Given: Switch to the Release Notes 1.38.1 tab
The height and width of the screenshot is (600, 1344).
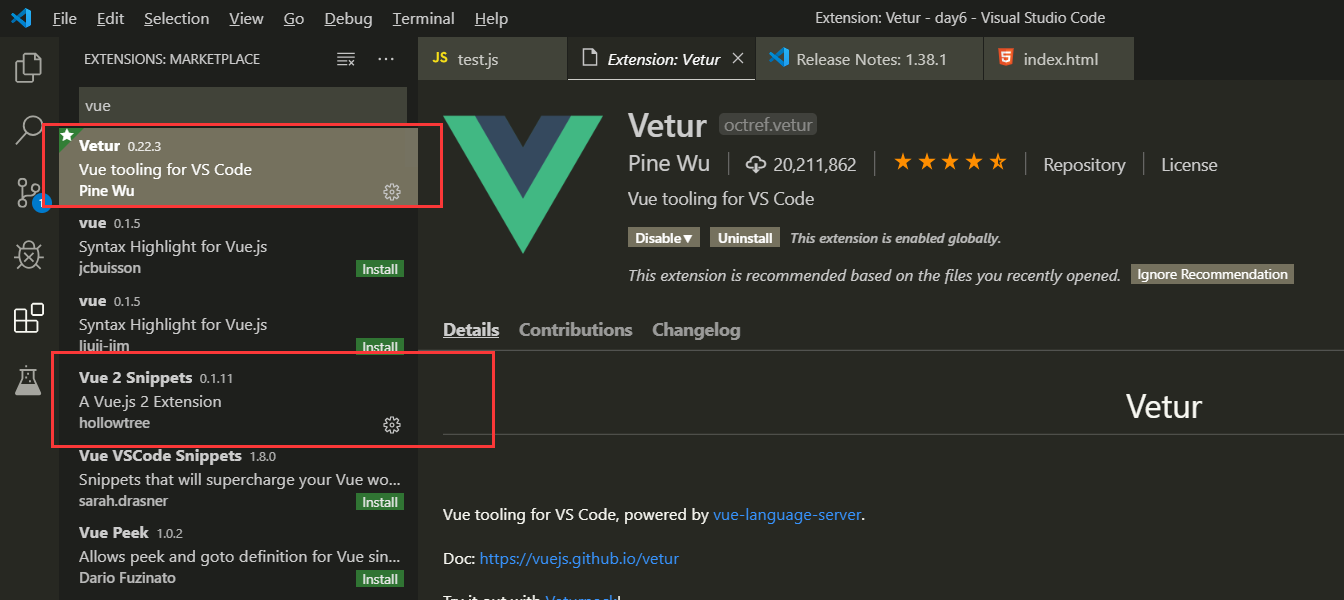Looking at the screenshot, I should pos(868,58).
